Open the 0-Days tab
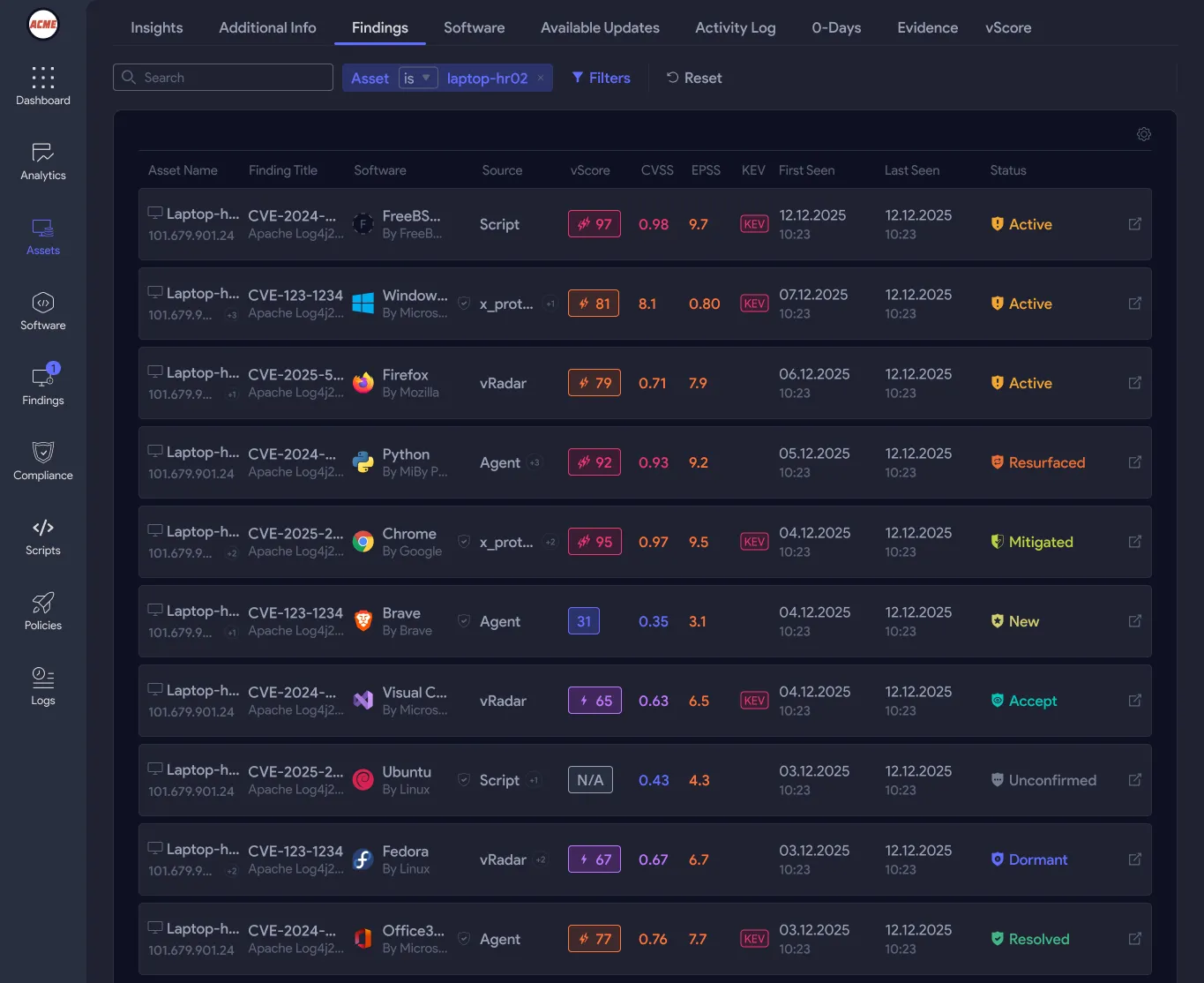 click(836, 27)
